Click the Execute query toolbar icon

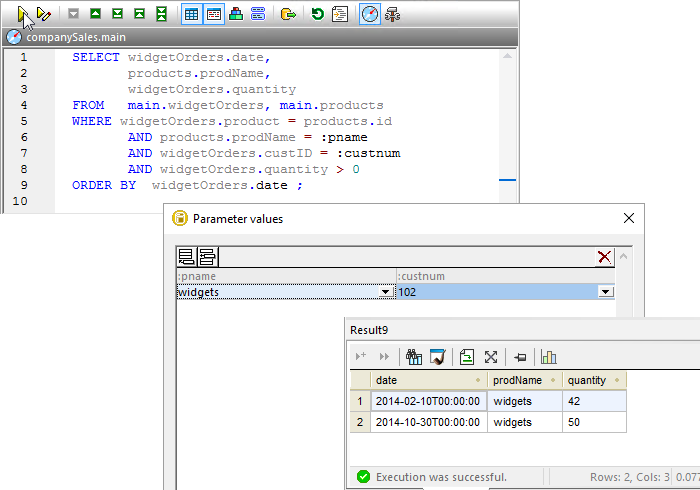click(21, 14)
